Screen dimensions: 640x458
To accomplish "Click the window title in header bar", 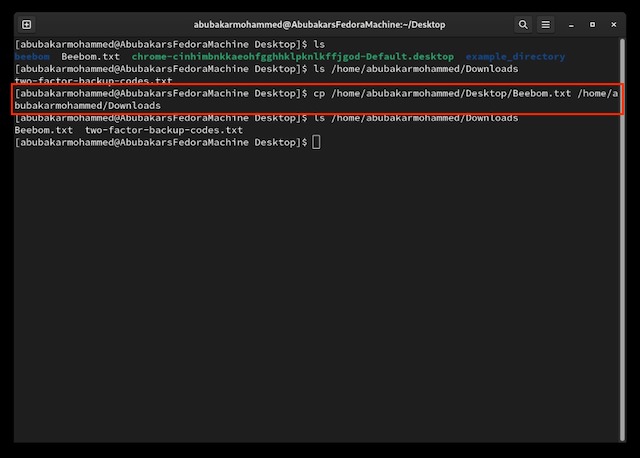I will (319, 24).
